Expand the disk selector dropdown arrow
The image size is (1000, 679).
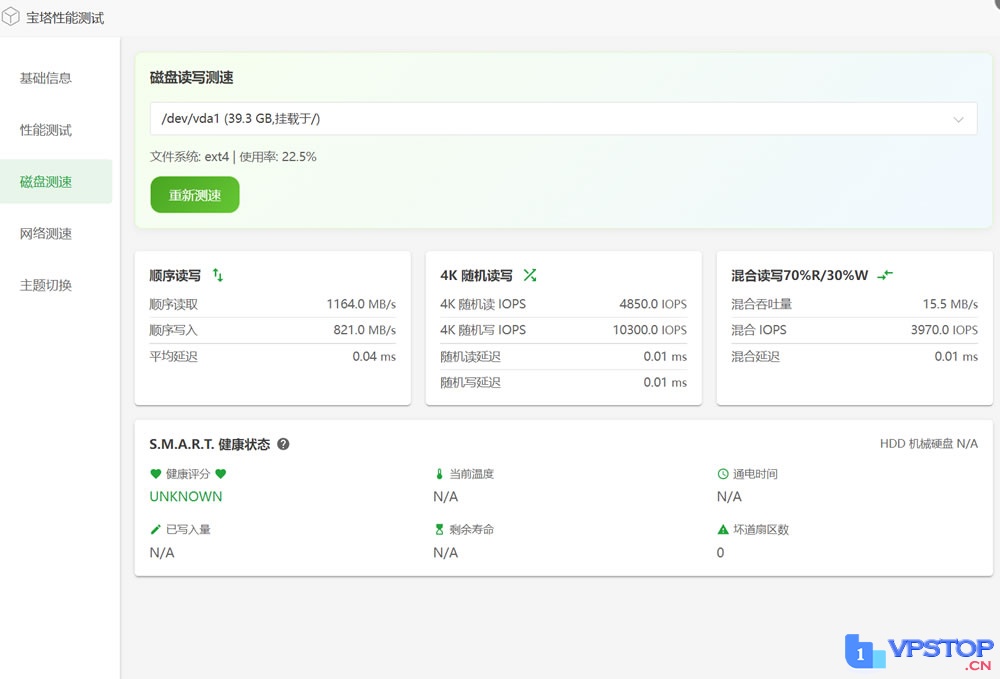pyautogui.click(x=959, y=119)
